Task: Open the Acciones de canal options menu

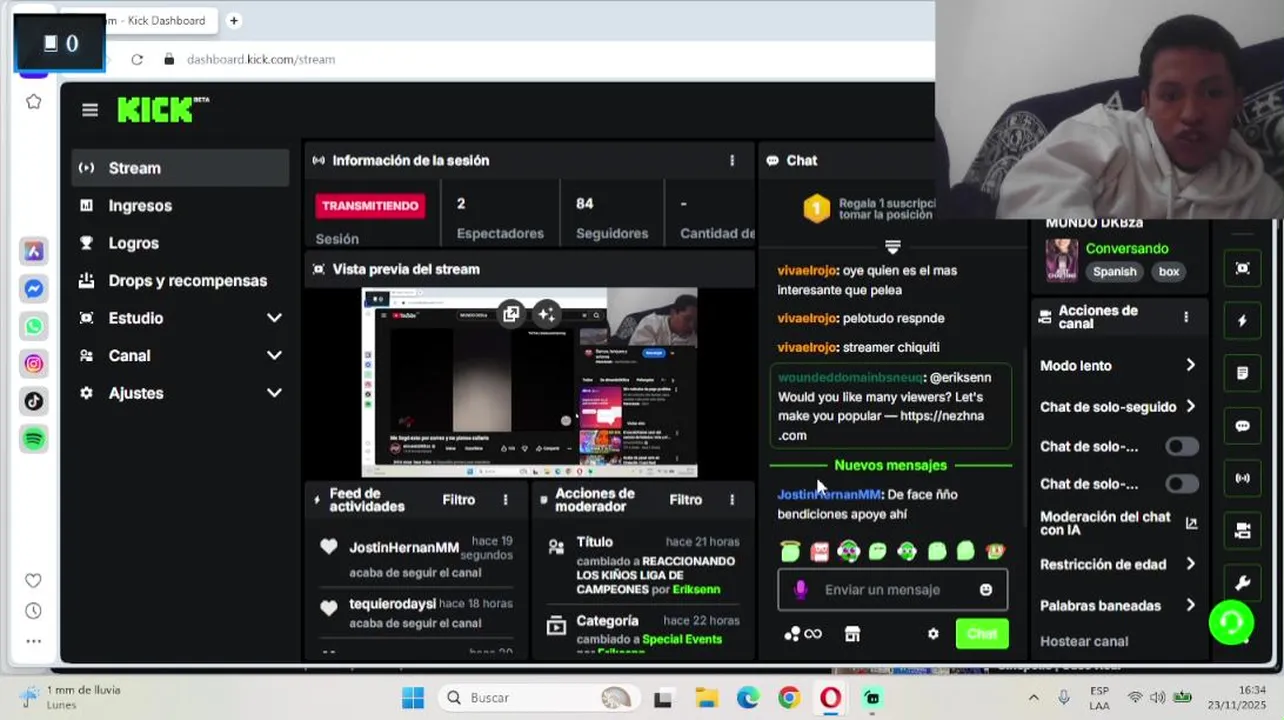Action: click(1186, 317)
